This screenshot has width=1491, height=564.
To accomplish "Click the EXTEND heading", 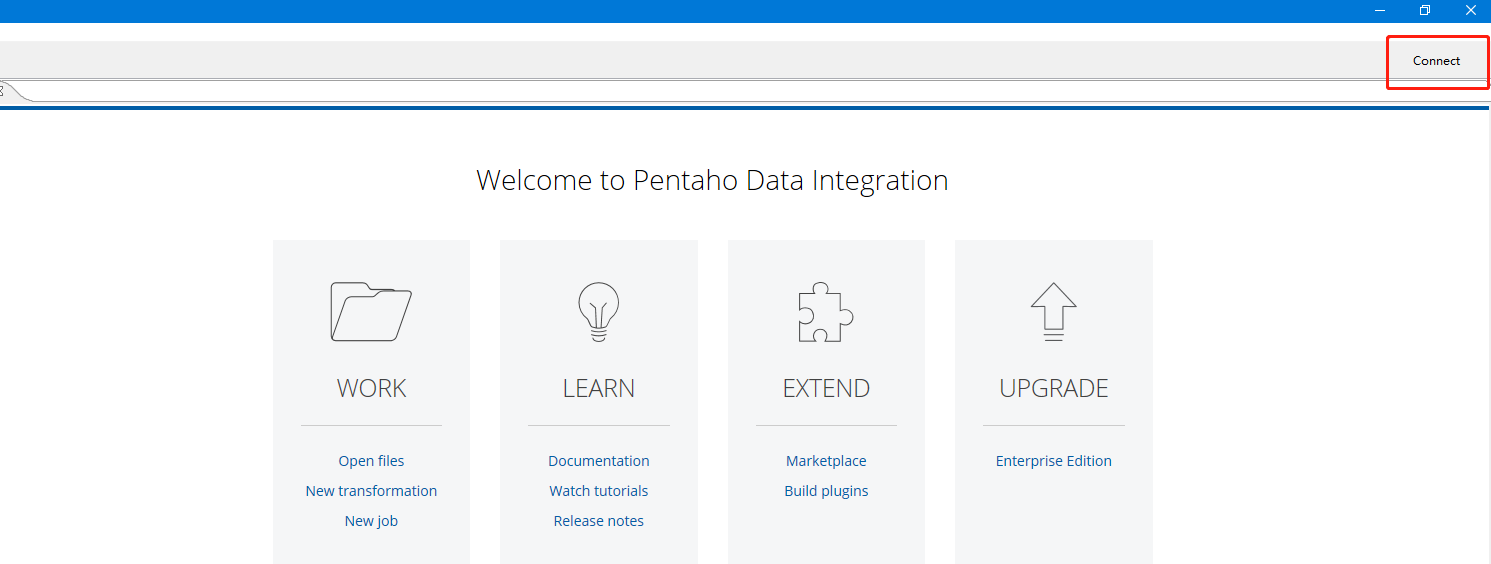I will click(x=826, y=388).
